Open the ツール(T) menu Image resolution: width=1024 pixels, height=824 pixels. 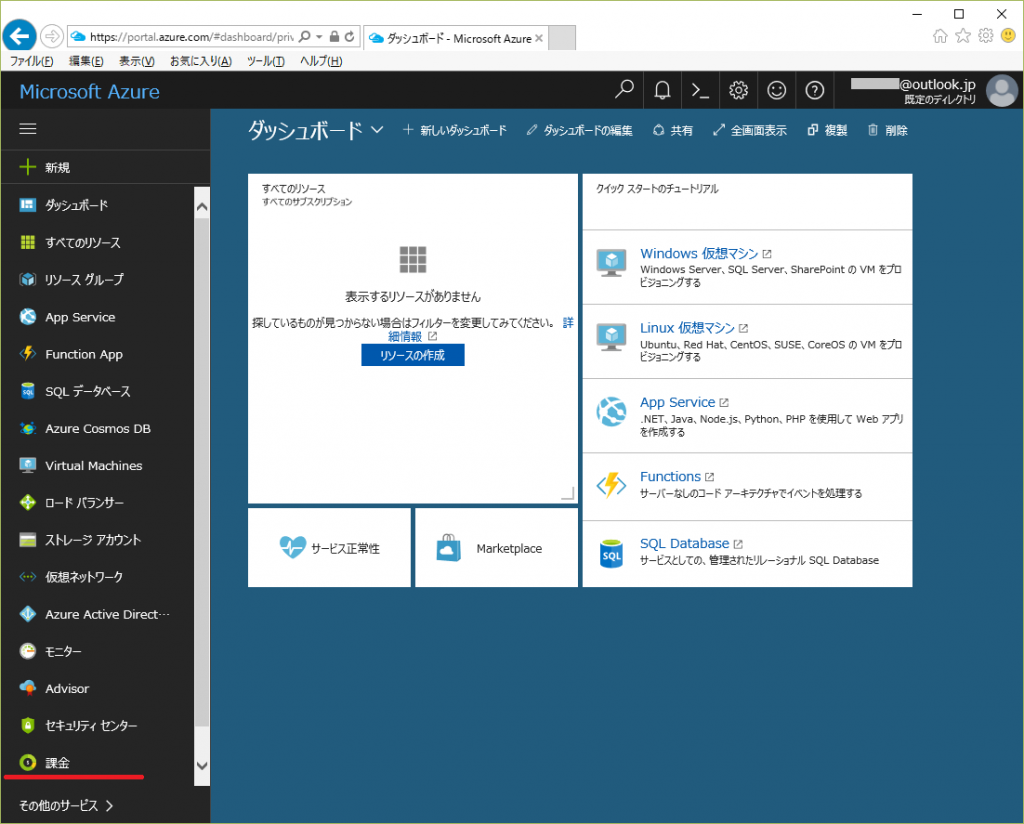tap(265, 61)
